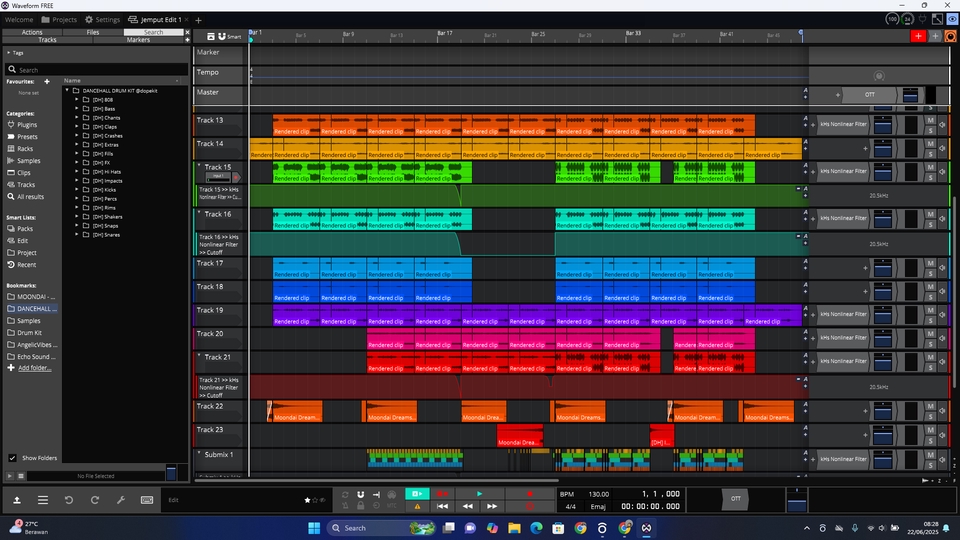Click the warning triangle in transport
960x540 pixels.
(417, 506)
